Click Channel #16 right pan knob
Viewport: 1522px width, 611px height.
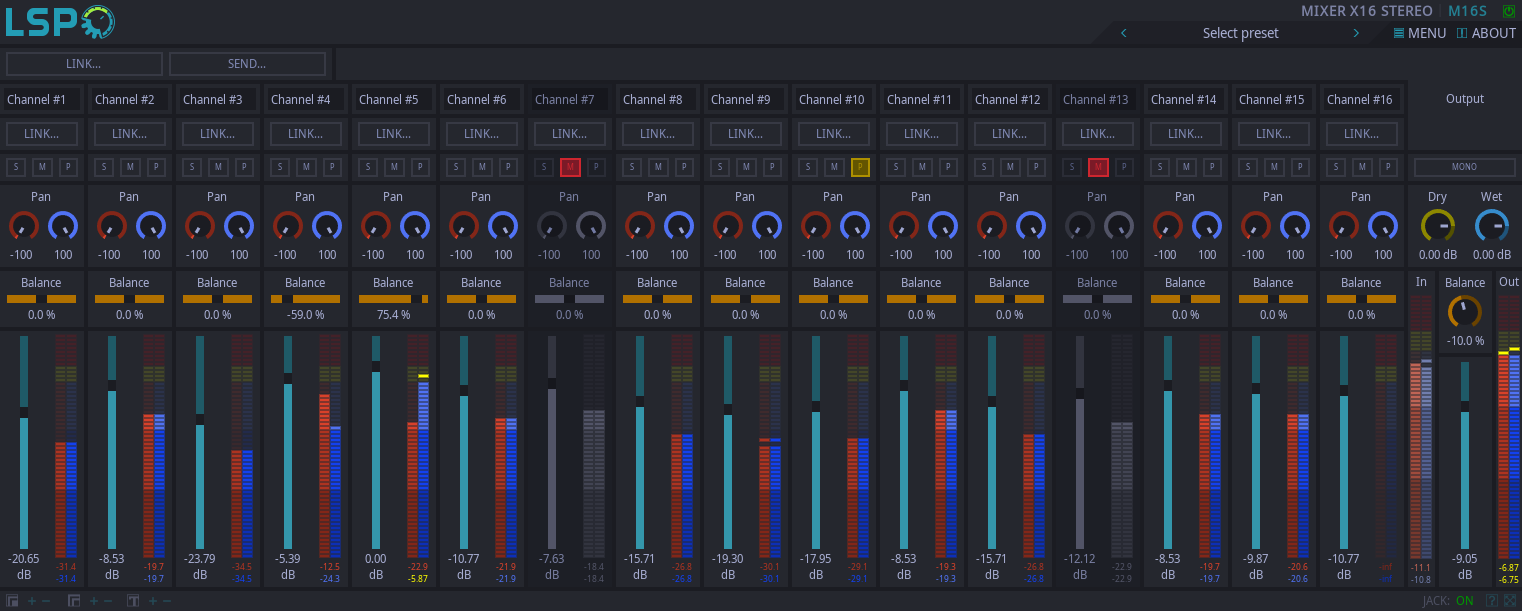click(1383, 227)
